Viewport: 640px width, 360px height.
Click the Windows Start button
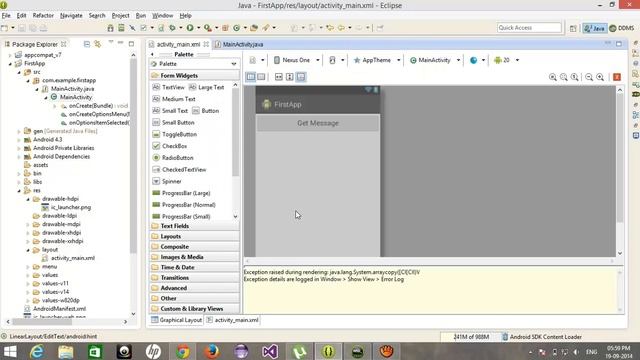10,351
